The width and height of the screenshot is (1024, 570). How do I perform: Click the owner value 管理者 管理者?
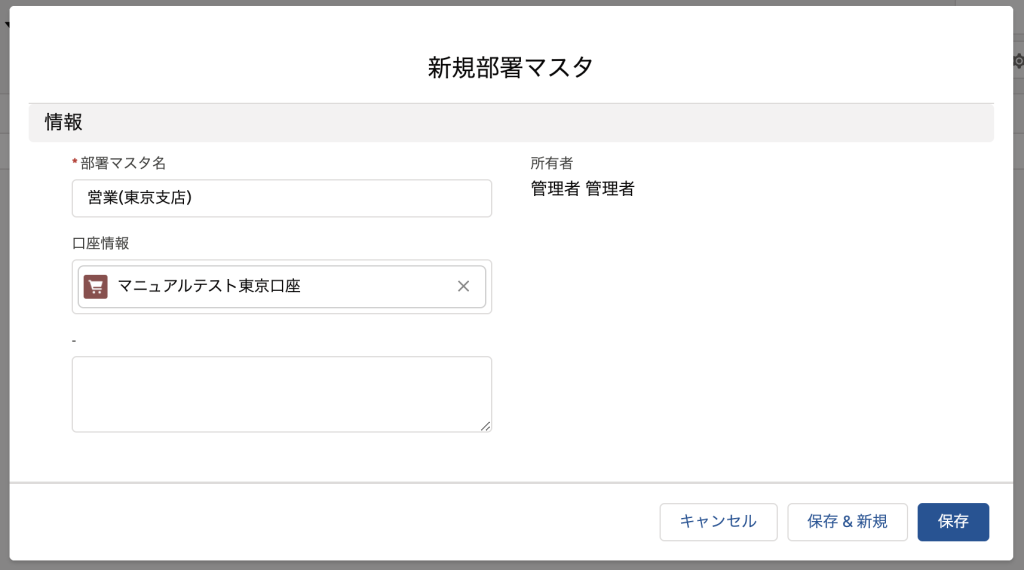582,189
